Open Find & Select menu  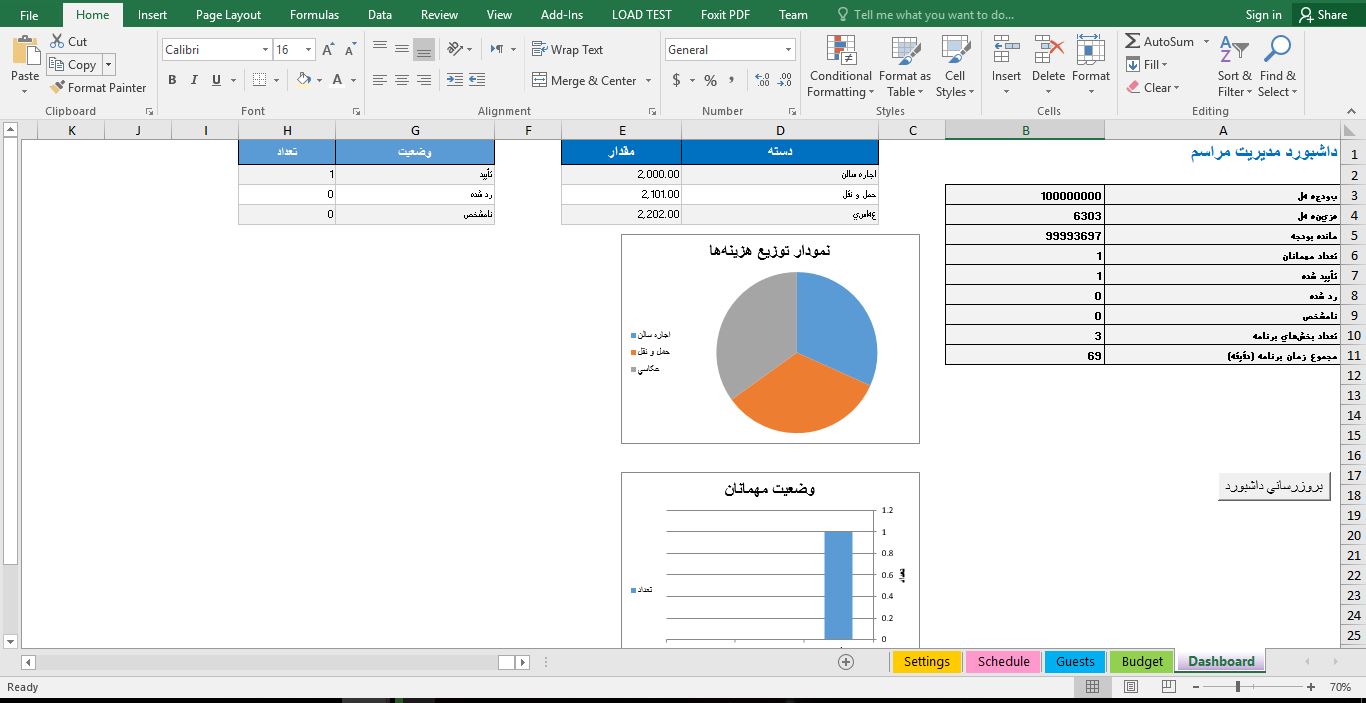(x=1277, y=67)
